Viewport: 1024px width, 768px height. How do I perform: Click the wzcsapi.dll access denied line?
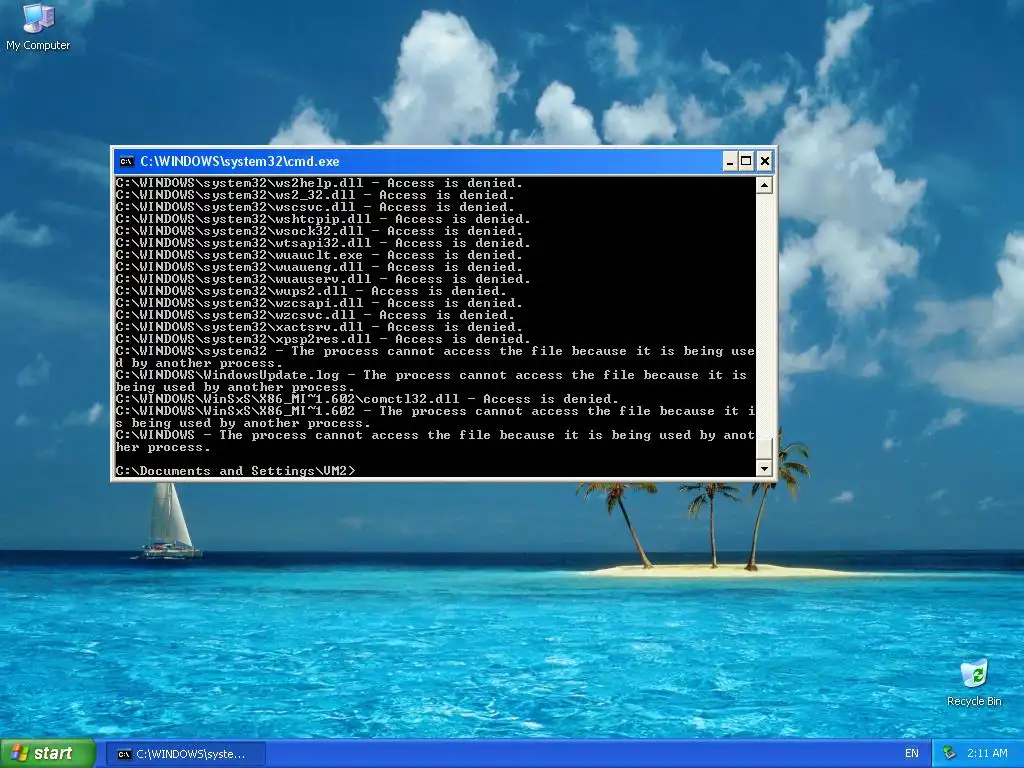(319, 303)
